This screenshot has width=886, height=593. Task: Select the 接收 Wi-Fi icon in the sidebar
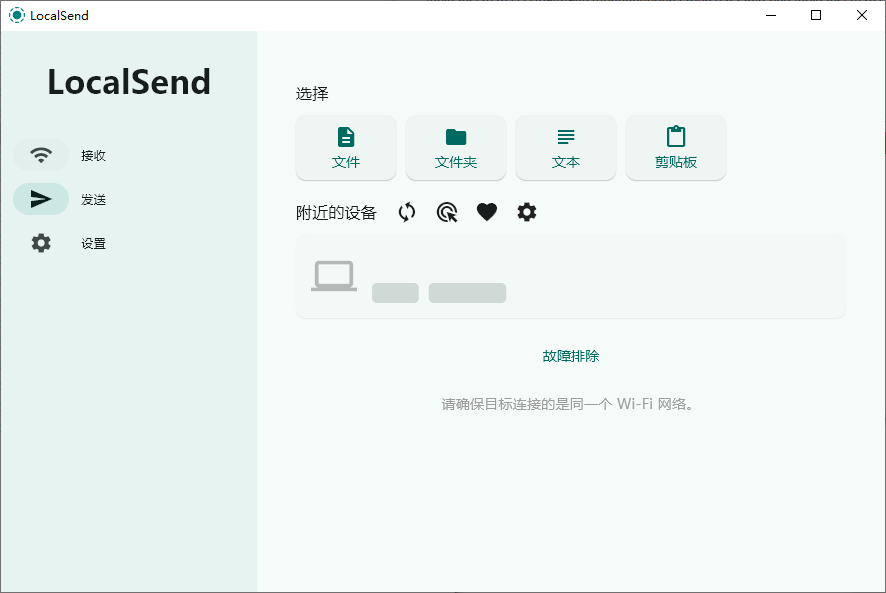(x=41, y=155)
